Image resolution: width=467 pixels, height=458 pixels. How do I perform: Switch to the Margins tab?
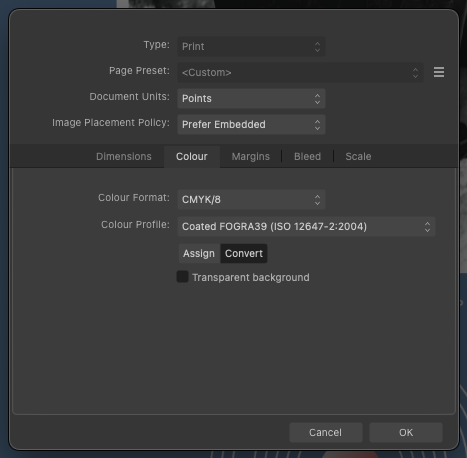pyautogui.click(x=251, y=156)
